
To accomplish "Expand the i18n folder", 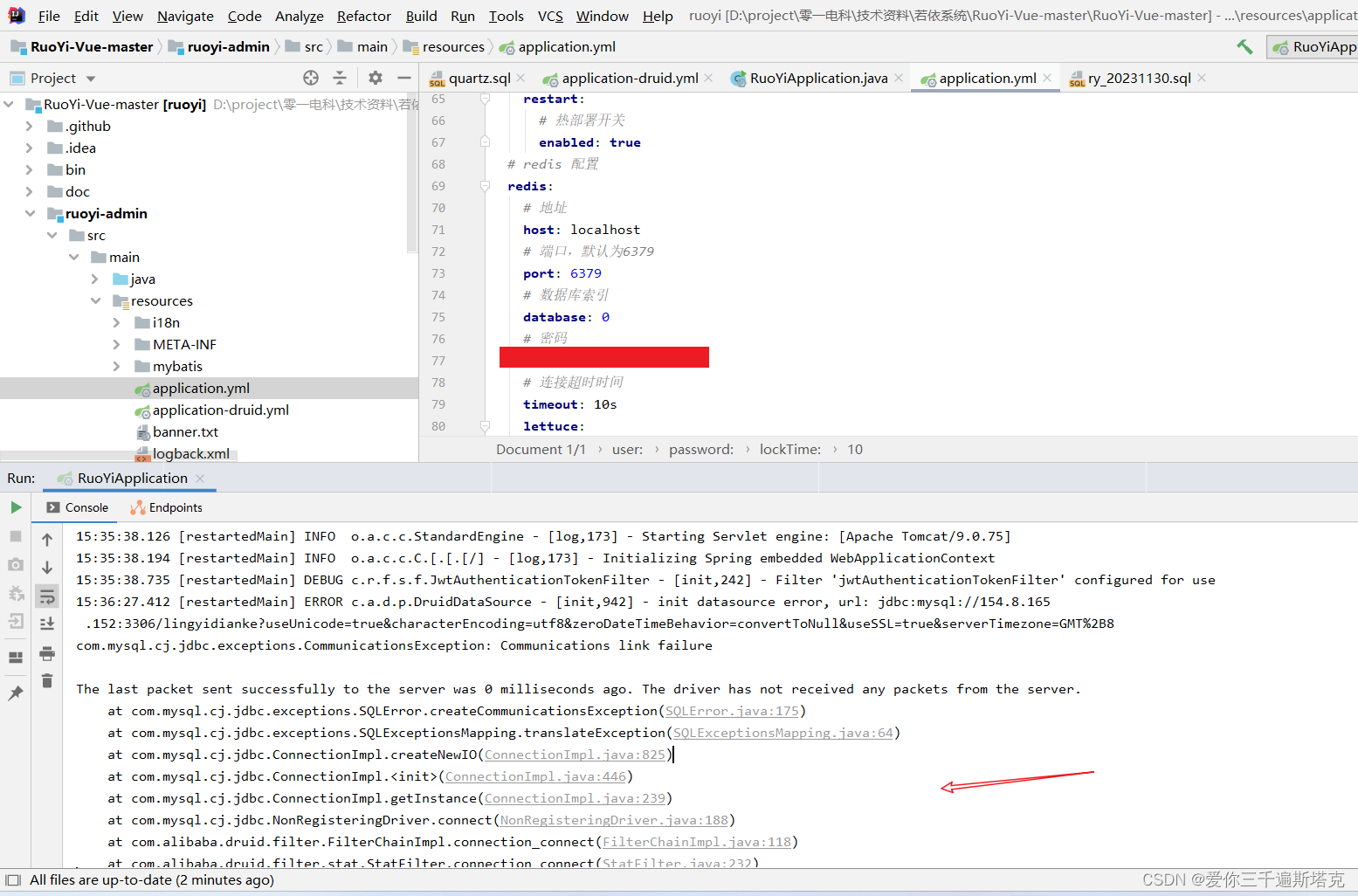I will (116, 322).
